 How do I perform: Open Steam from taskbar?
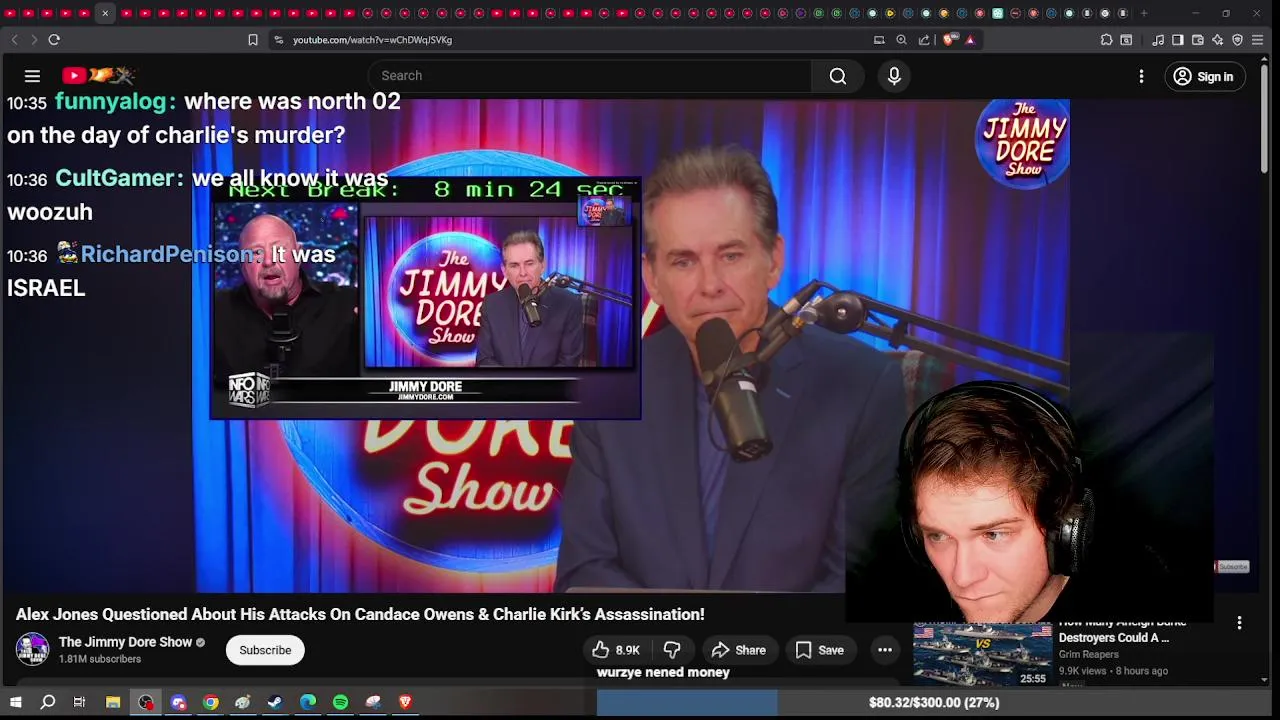(275, 702)
